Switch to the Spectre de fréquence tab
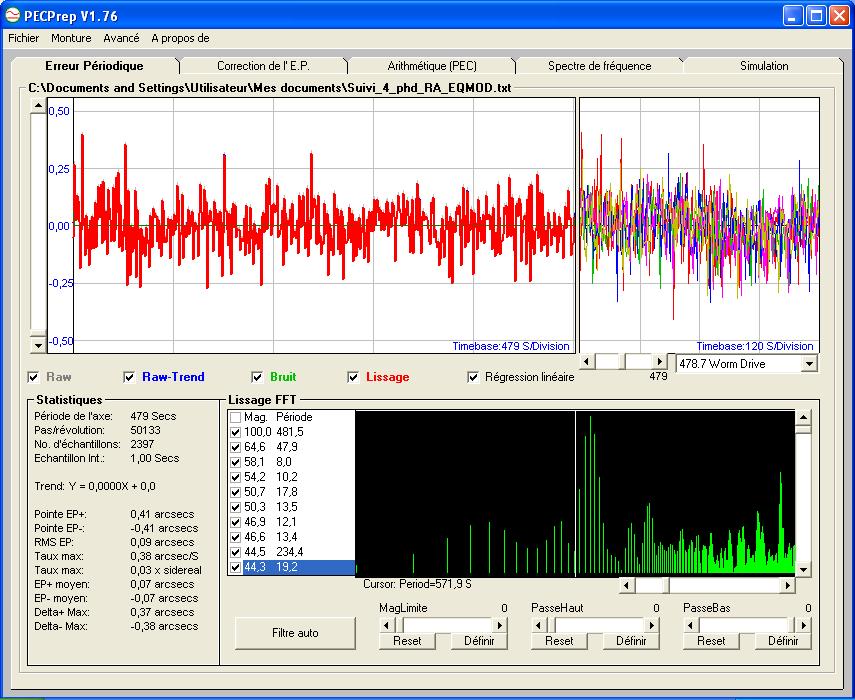The width and height of the screenshot is (855, 700). point(598,66)
